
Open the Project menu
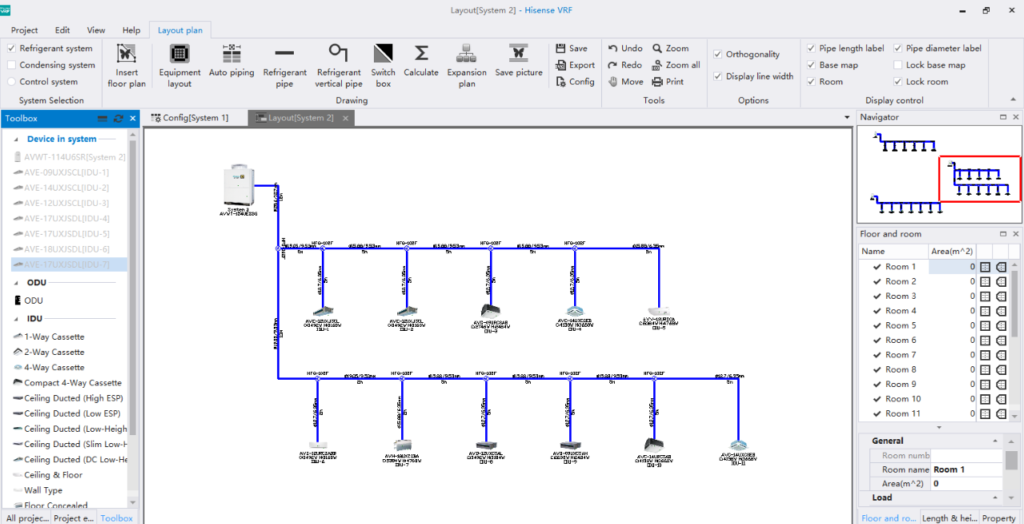24,30
